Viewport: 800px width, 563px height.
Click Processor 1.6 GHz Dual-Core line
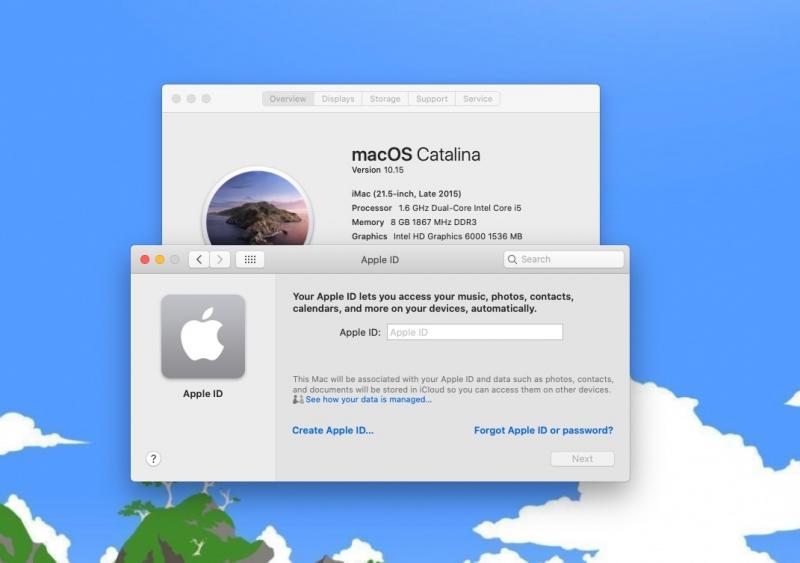(436, 208)
